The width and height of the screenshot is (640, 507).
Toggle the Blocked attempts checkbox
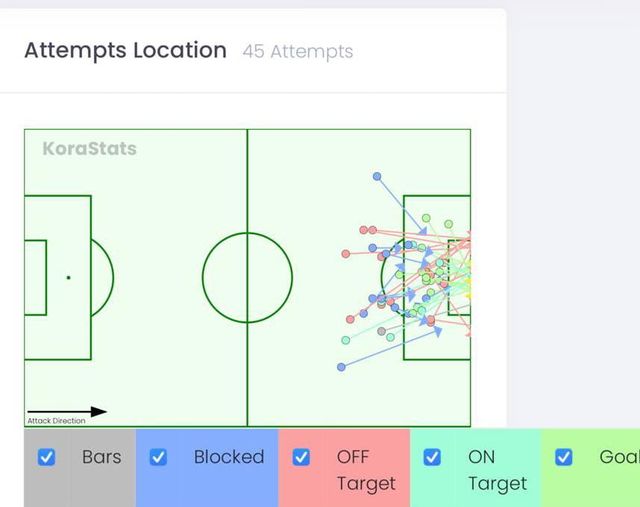(158, 457)
